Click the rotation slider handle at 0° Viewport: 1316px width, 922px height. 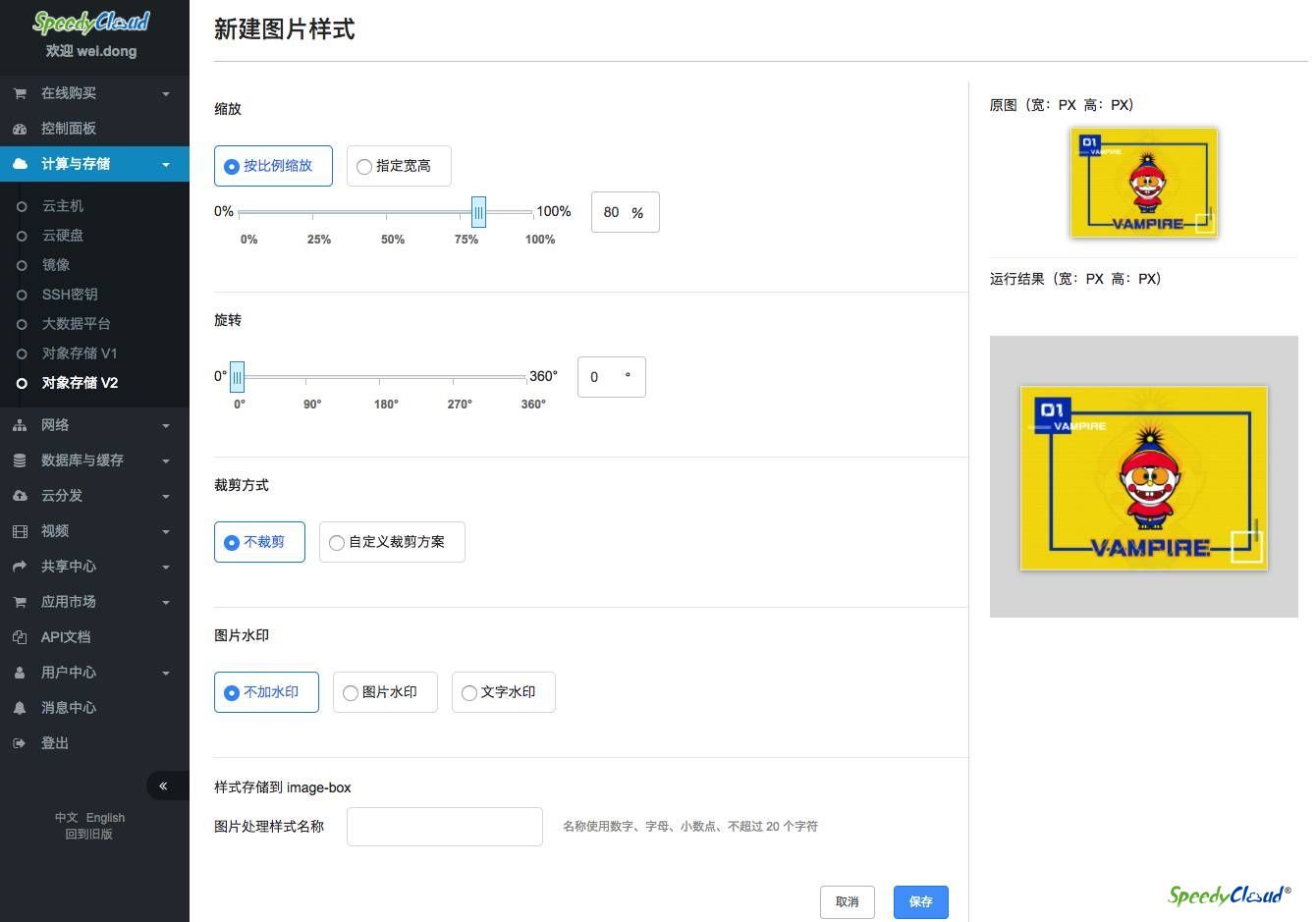tap(237, 377)
